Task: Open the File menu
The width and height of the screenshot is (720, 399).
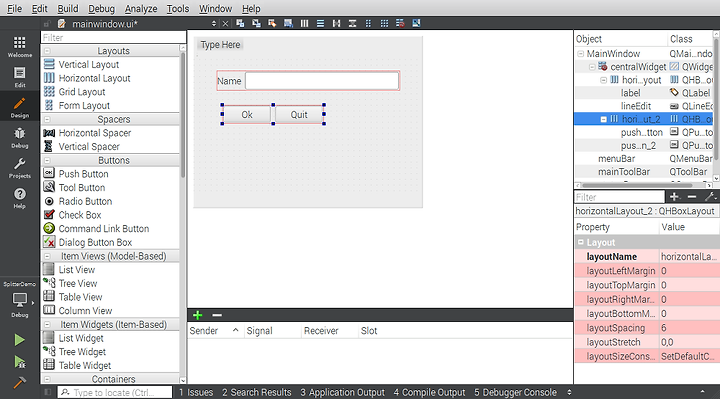Action: coord(14,9)
